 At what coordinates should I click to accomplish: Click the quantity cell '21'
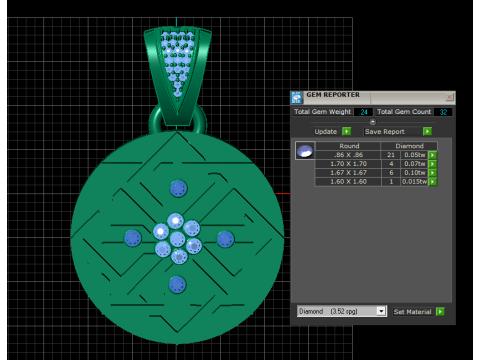(x=391, y=155)
